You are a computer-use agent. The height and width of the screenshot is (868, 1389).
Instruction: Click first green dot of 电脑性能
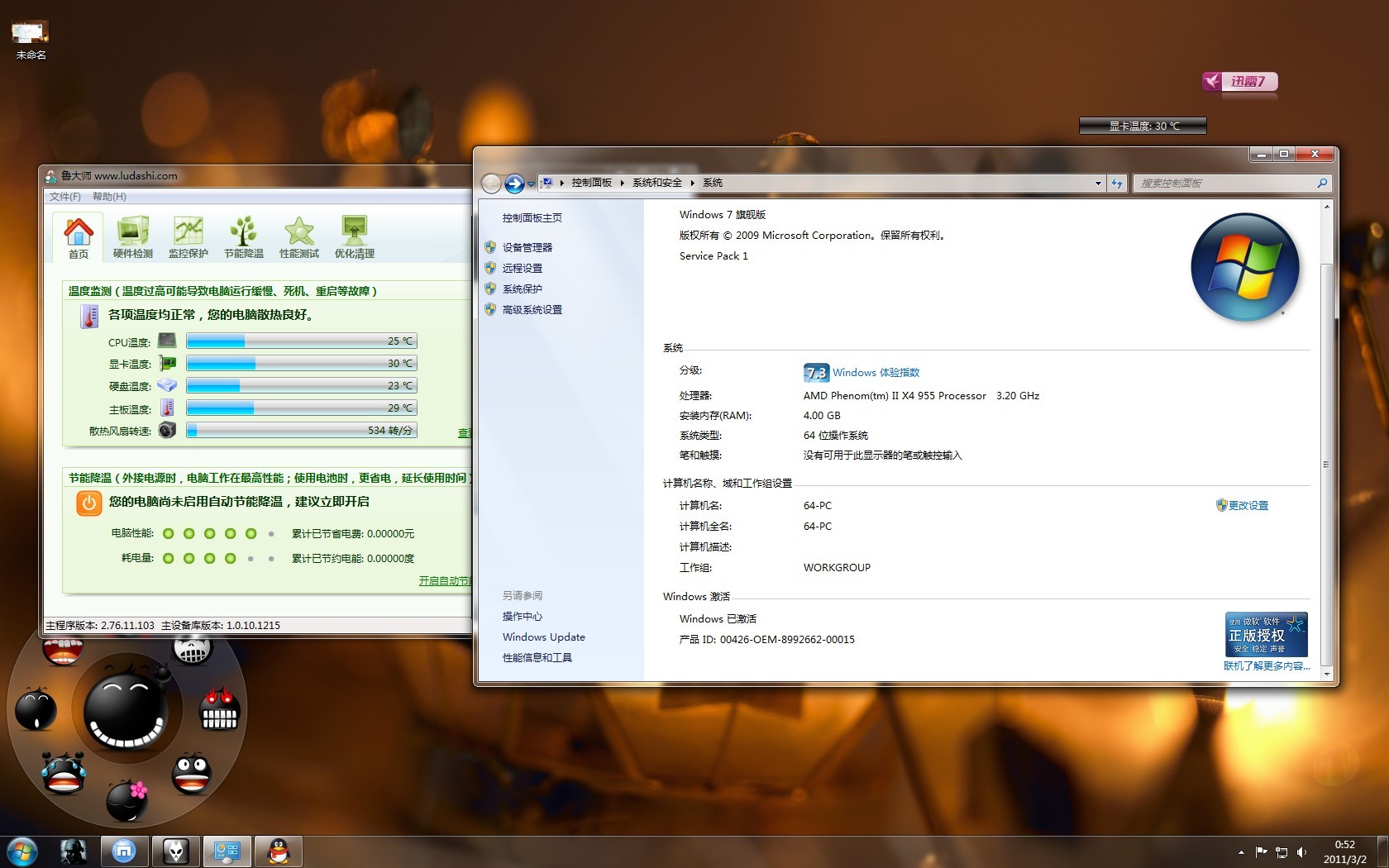coord(169,534)
